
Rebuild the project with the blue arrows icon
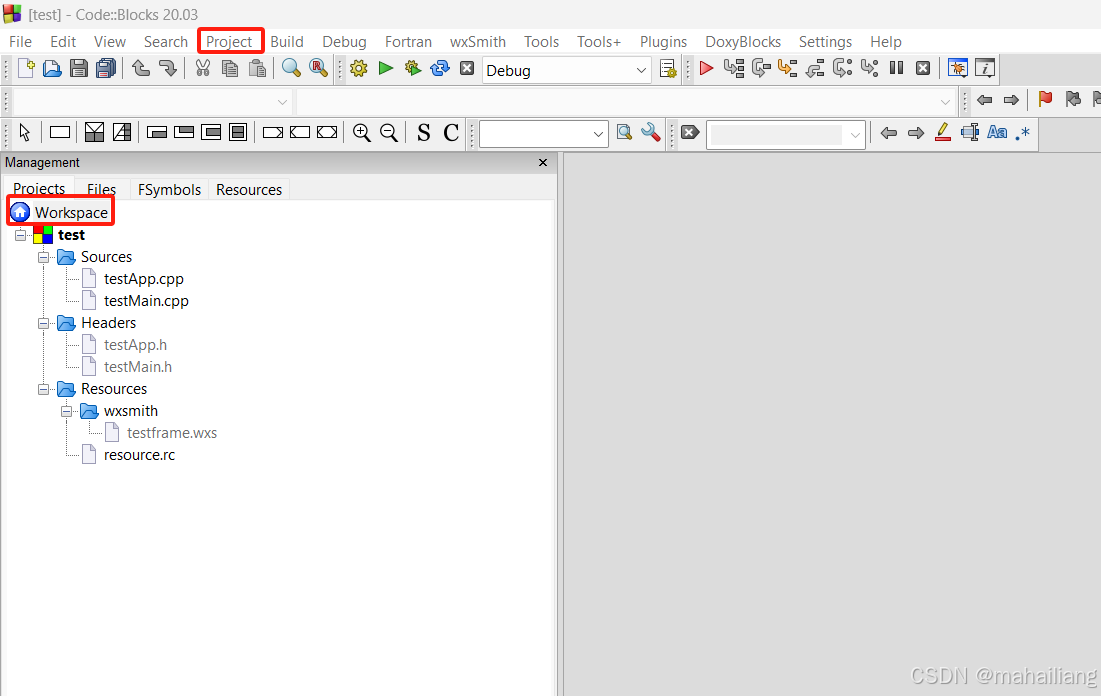click(x=440, y=68)
